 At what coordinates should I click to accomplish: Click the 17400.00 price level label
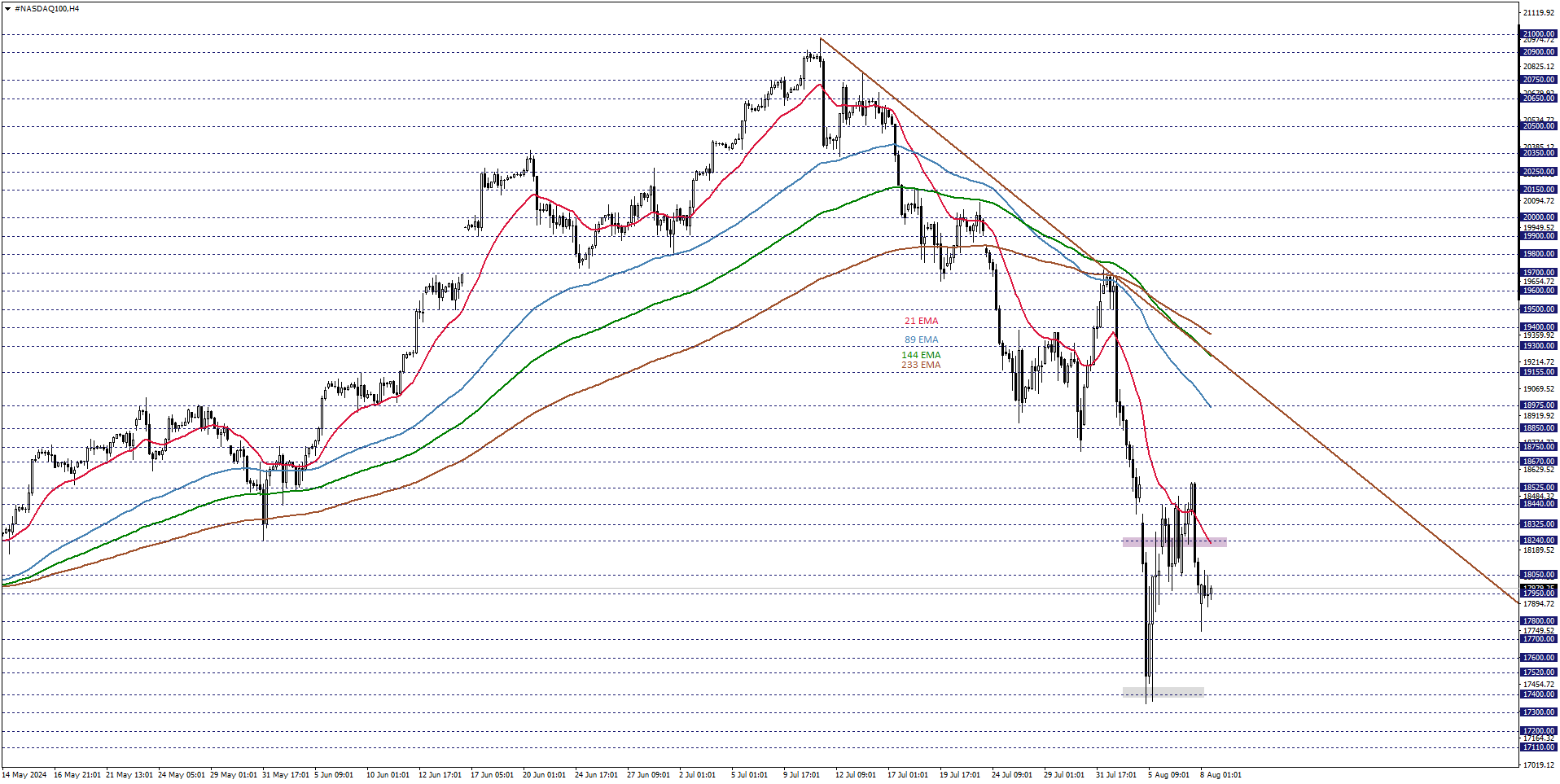click(1539, 694)
